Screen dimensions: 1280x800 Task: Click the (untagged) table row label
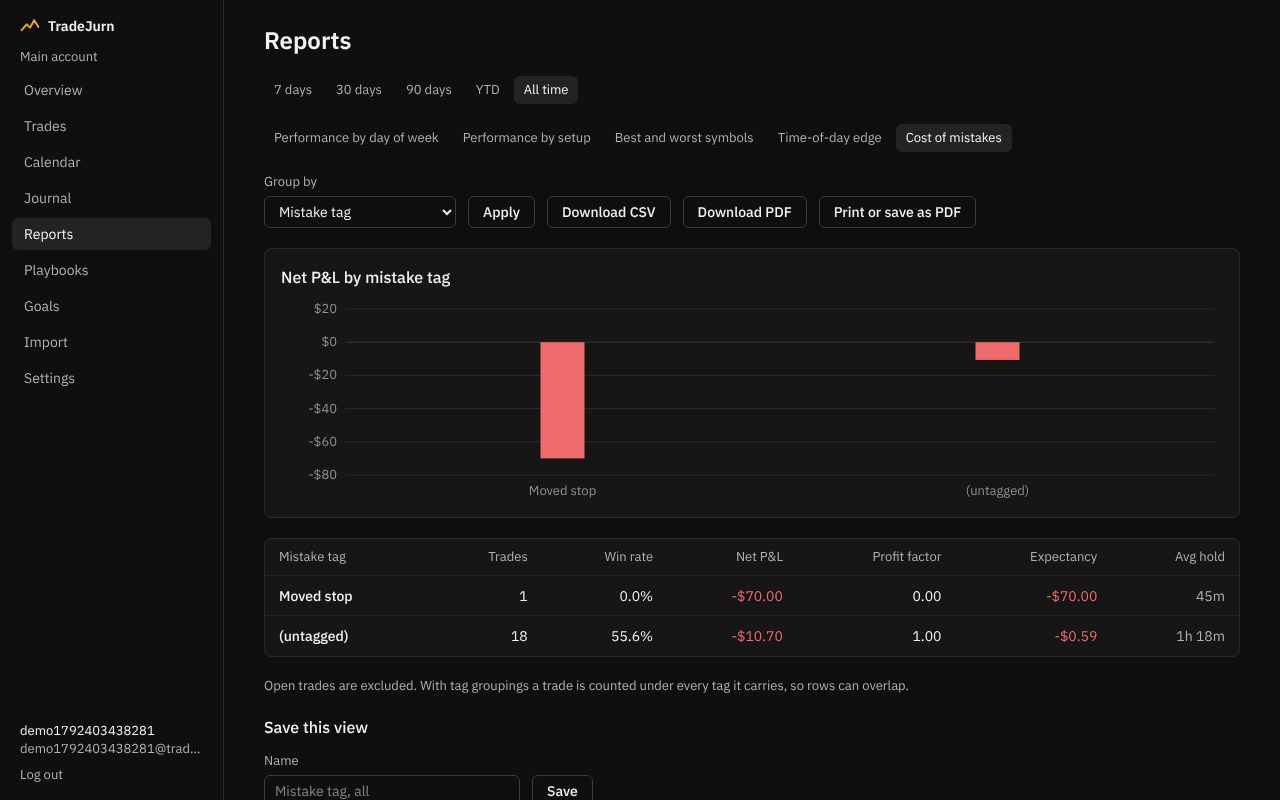(314, 636)
